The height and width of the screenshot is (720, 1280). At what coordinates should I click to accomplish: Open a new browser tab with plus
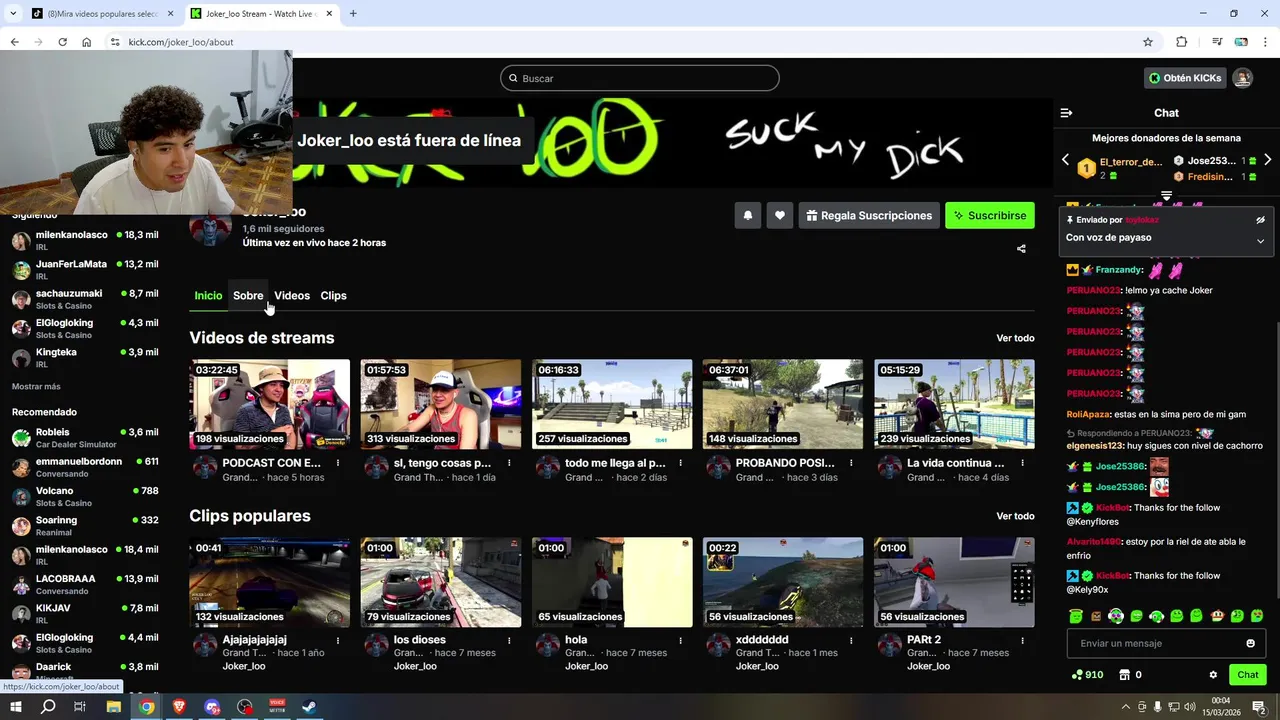click(353, 13)
